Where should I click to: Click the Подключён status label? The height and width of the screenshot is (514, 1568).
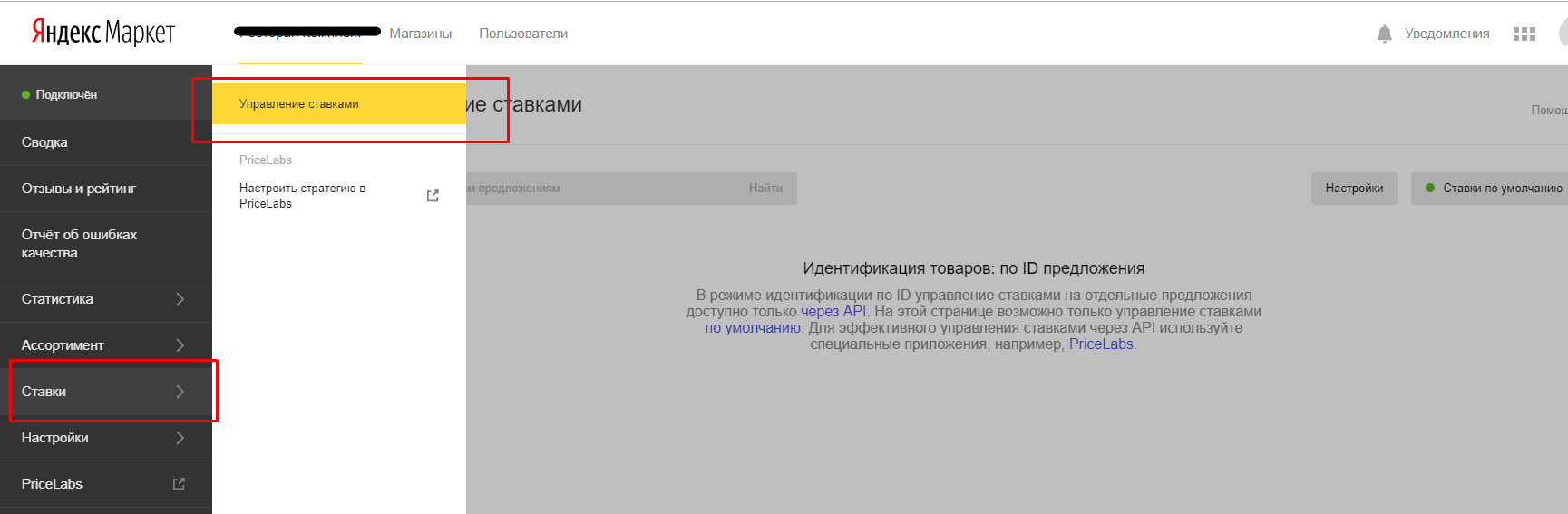tap(66, 94)
